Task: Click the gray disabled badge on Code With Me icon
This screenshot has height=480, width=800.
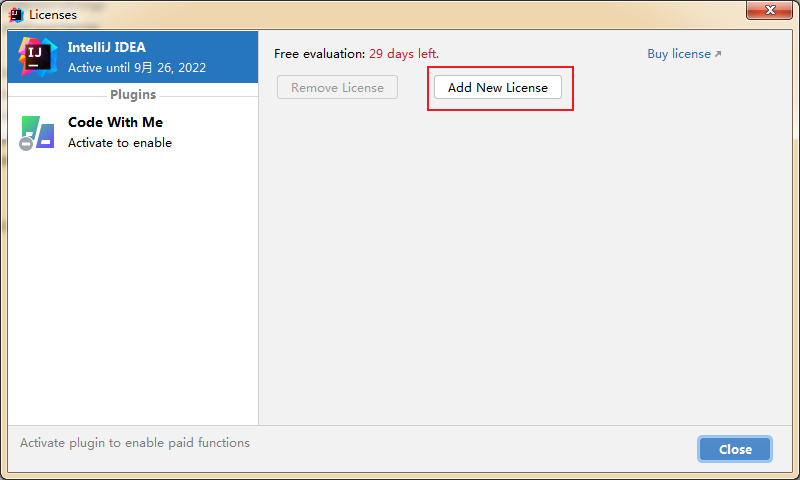Action: 26,144
